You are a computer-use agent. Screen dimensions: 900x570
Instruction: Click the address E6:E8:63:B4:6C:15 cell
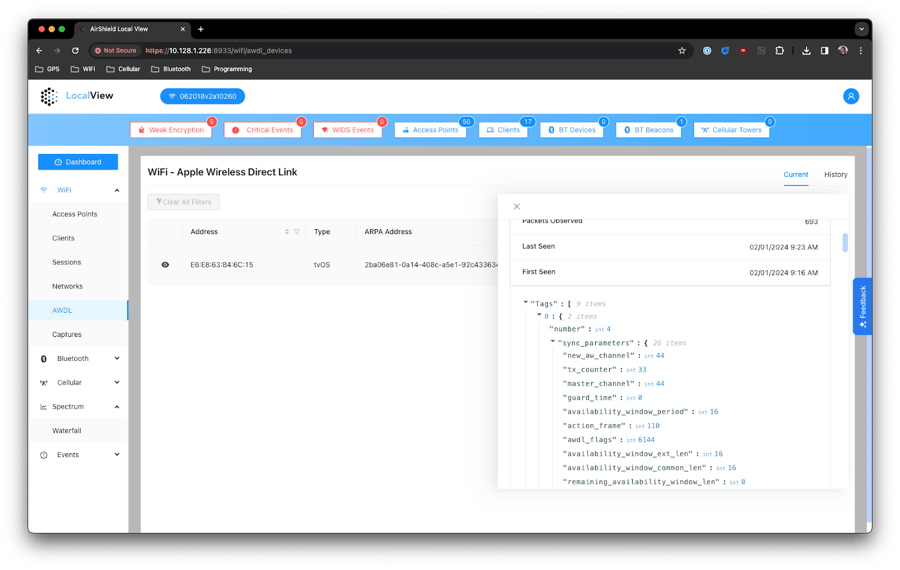pyautogui.click(x=222, y=265)
